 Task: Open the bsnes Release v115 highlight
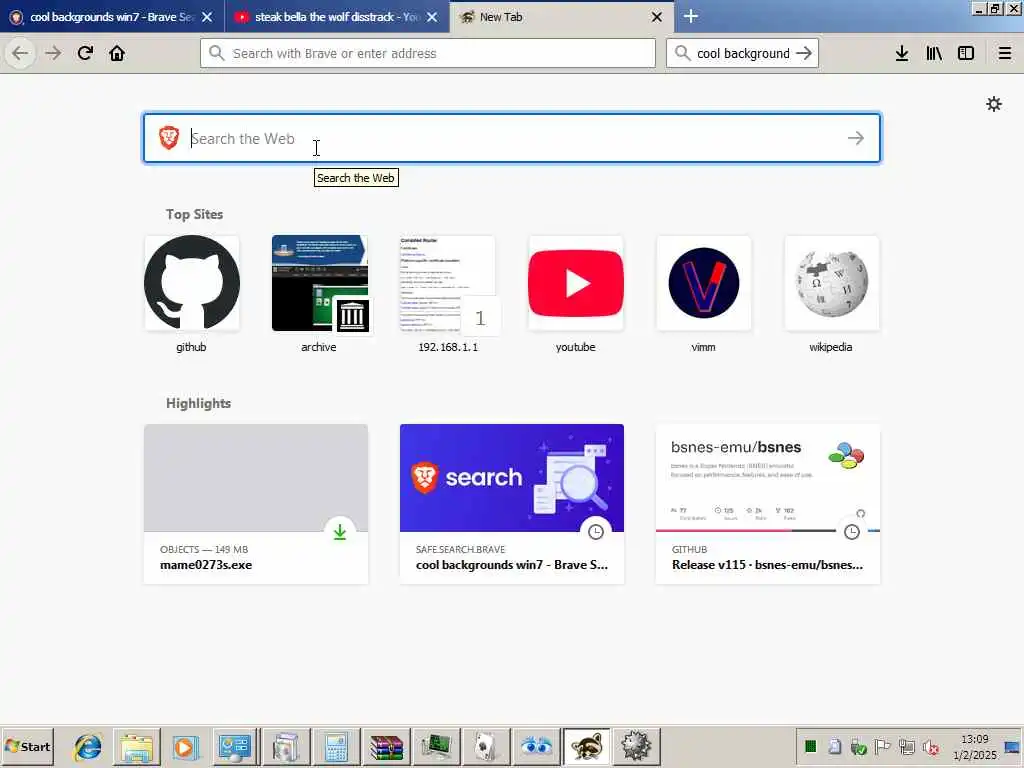point(768,504)
